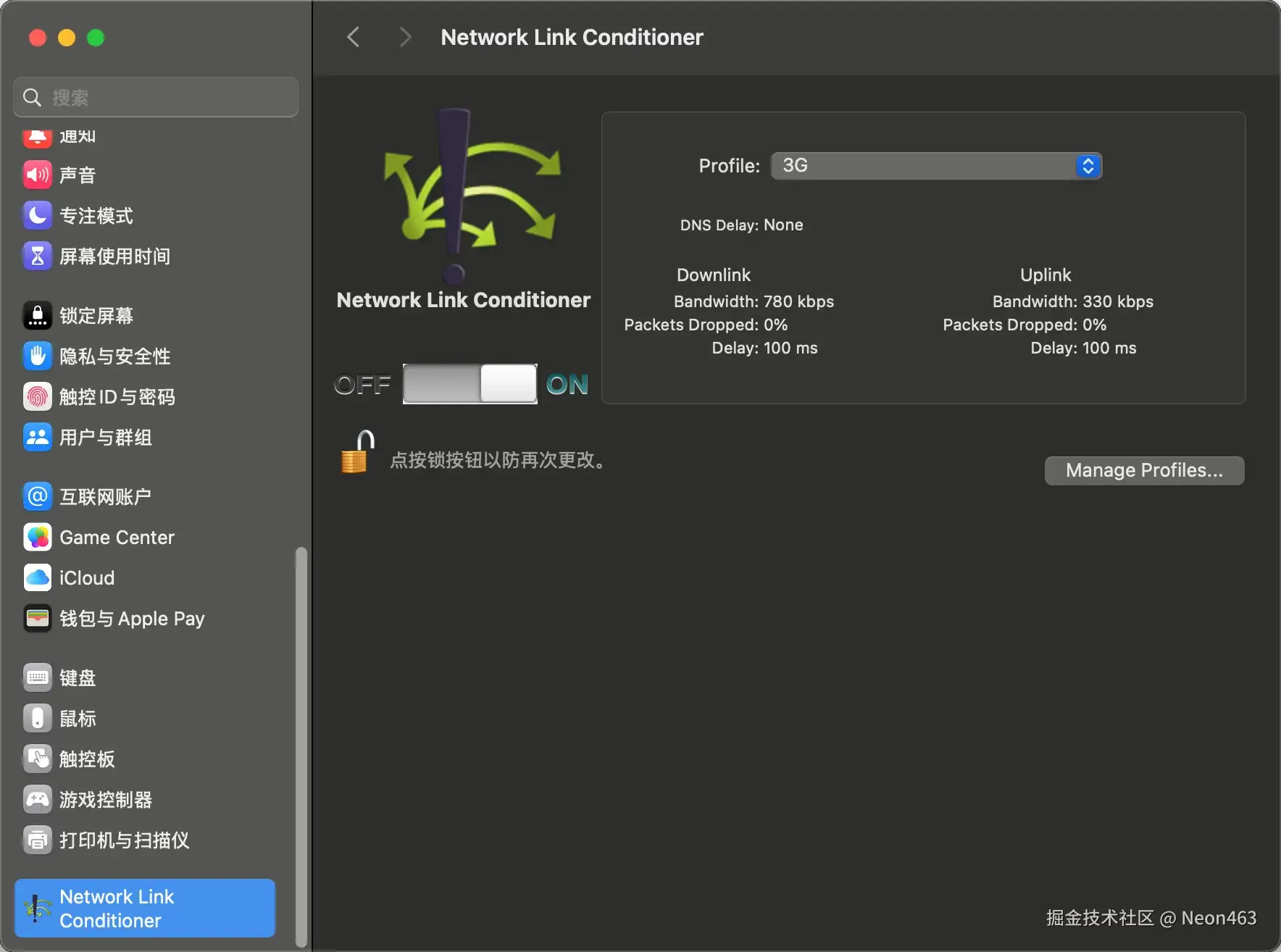
Task: Open Focus (专注模式) settings
Action: pyautogui.click(x=145, y=215)
